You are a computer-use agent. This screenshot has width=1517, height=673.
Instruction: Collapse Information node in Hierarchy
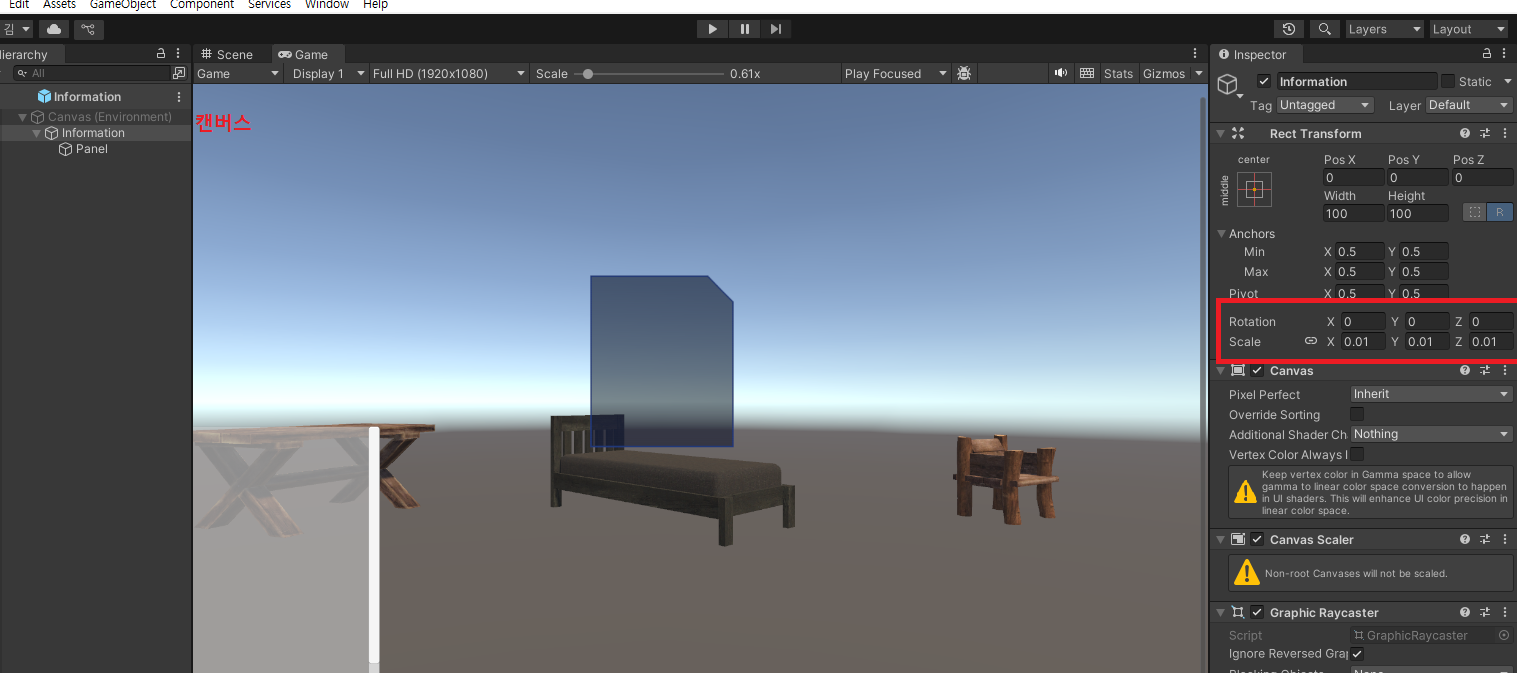pyautogui.click(x=37, y=133)
